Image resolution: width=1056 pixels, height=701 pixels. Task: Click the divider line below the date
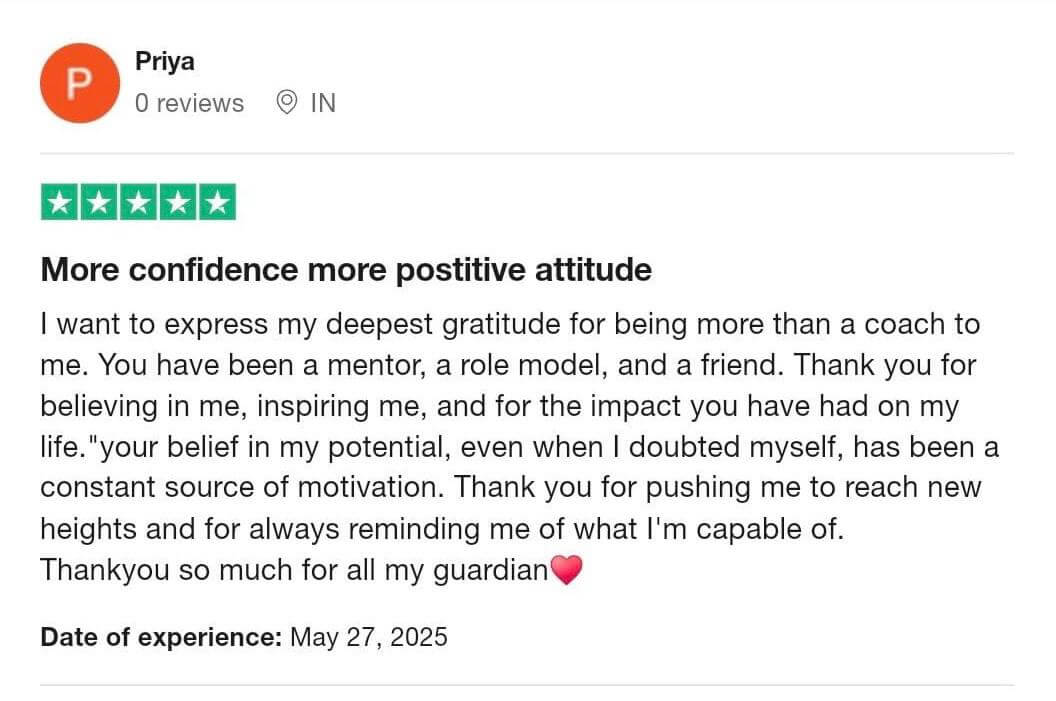[527, 686]
